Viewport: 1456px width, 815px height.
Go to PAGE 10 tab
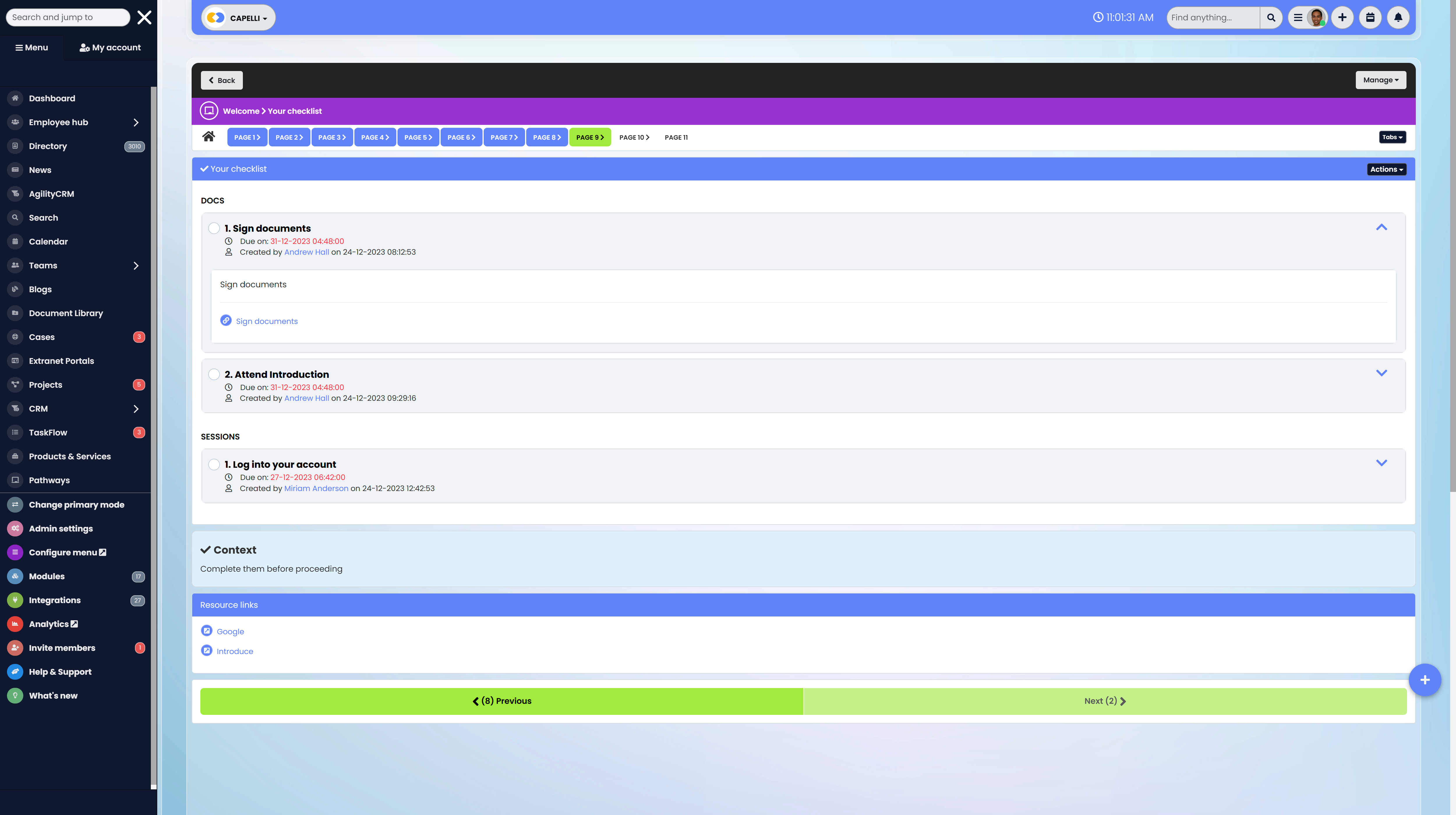634,137
